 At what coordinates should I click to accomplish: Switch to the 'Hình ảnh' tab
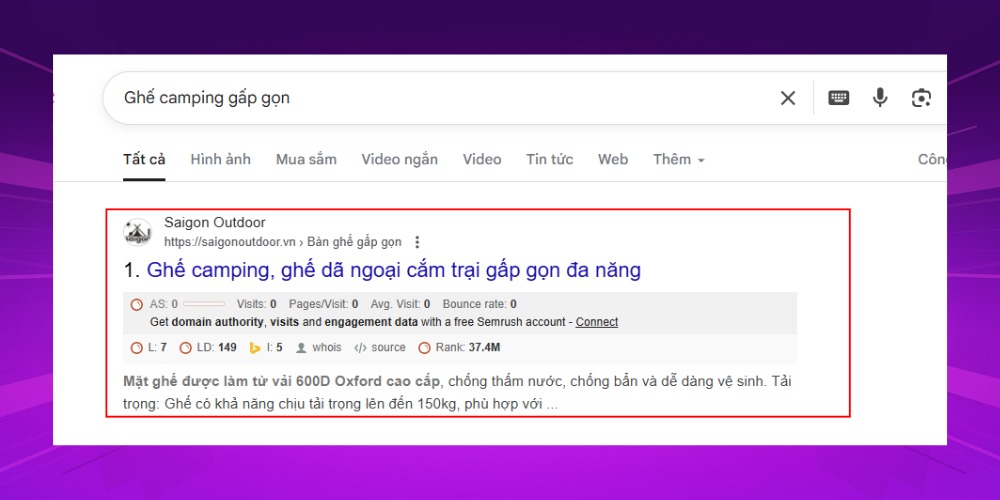(x=221, y=159)
